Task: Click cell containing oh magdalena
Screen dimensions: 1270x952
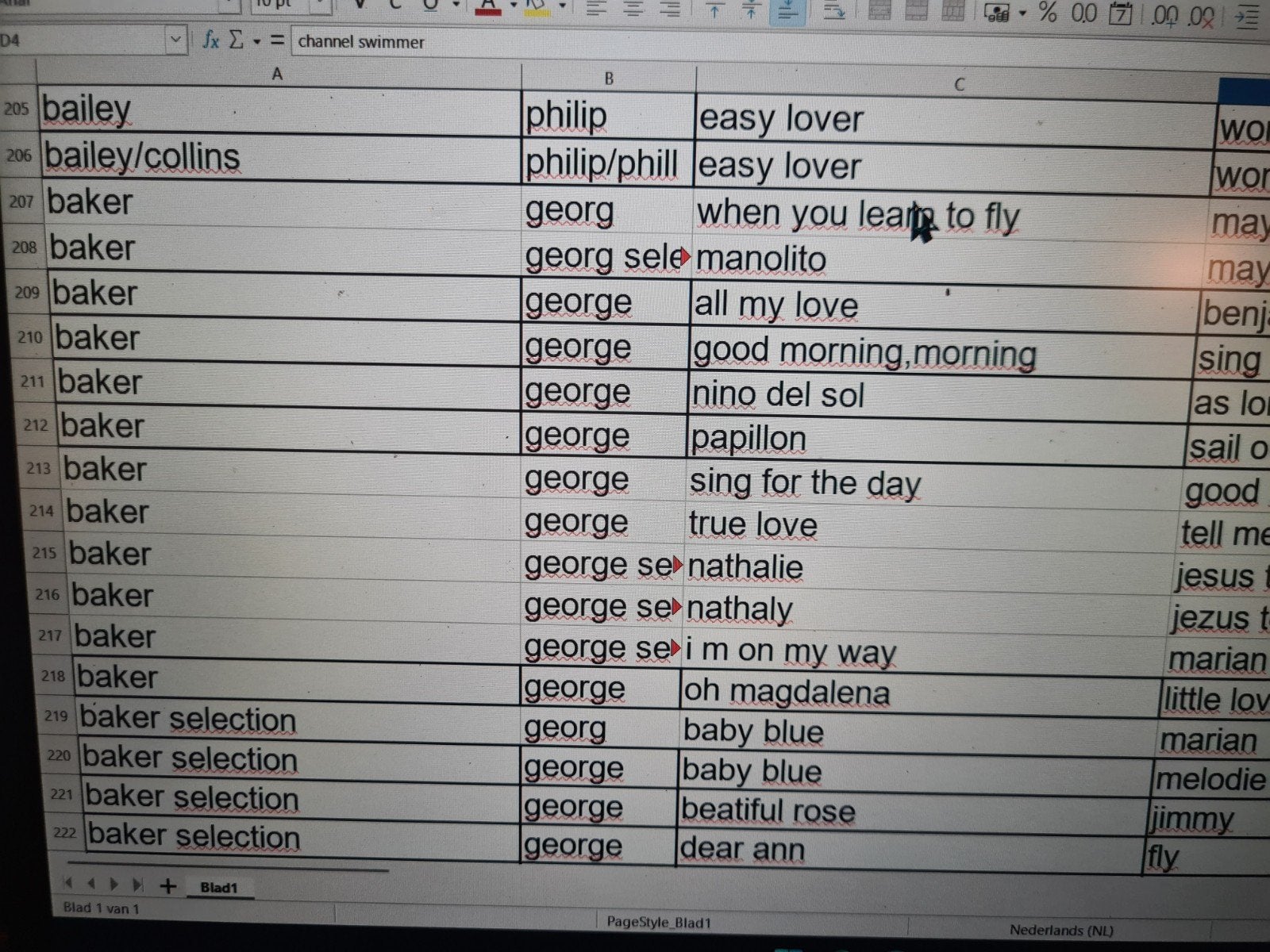Action: coord(921,692)
